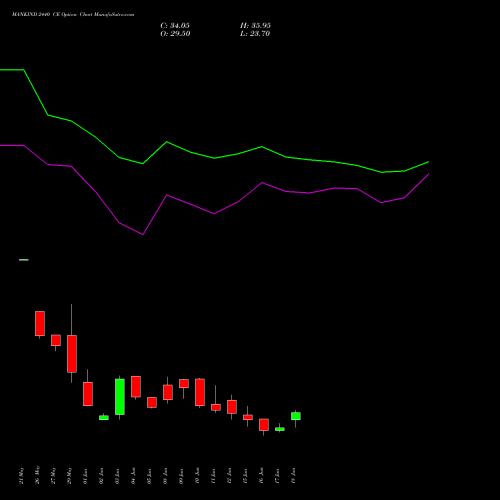The height and width of the screenshot is (500, 500).
Task: Click the red candlestick for 01 Jun
Action: 88,394
